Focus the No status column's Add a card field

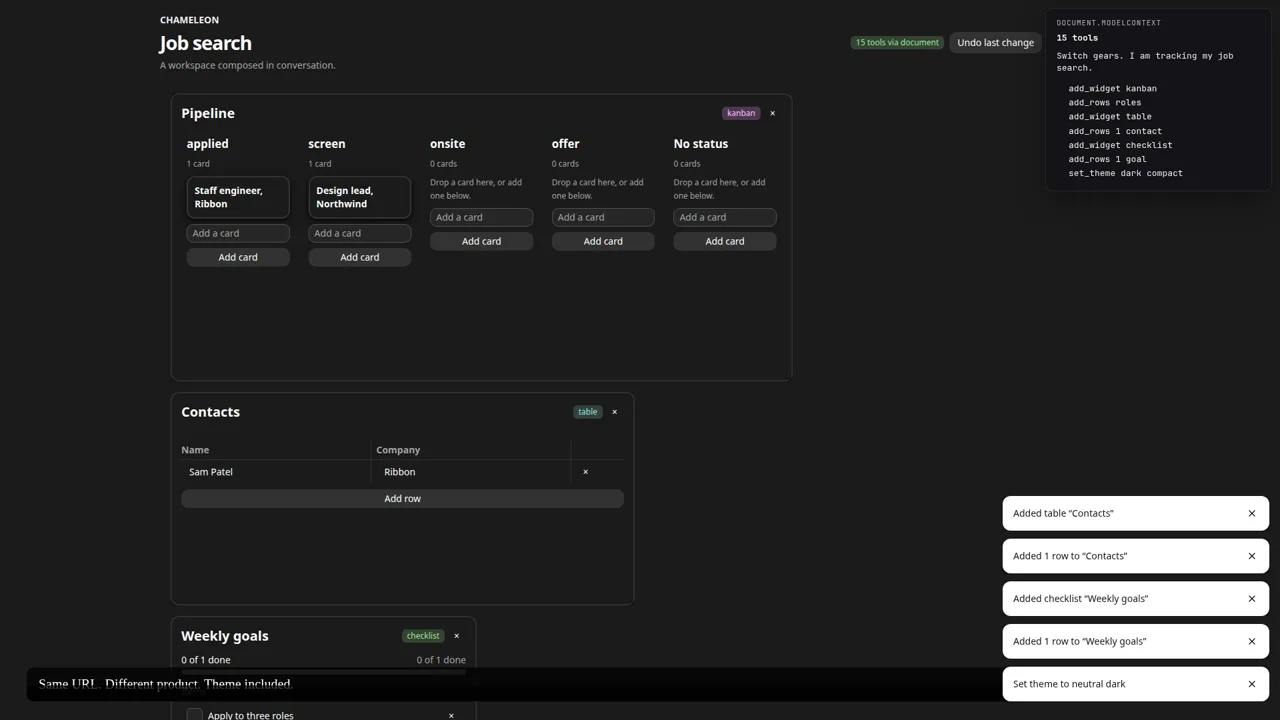click(725, 217)
